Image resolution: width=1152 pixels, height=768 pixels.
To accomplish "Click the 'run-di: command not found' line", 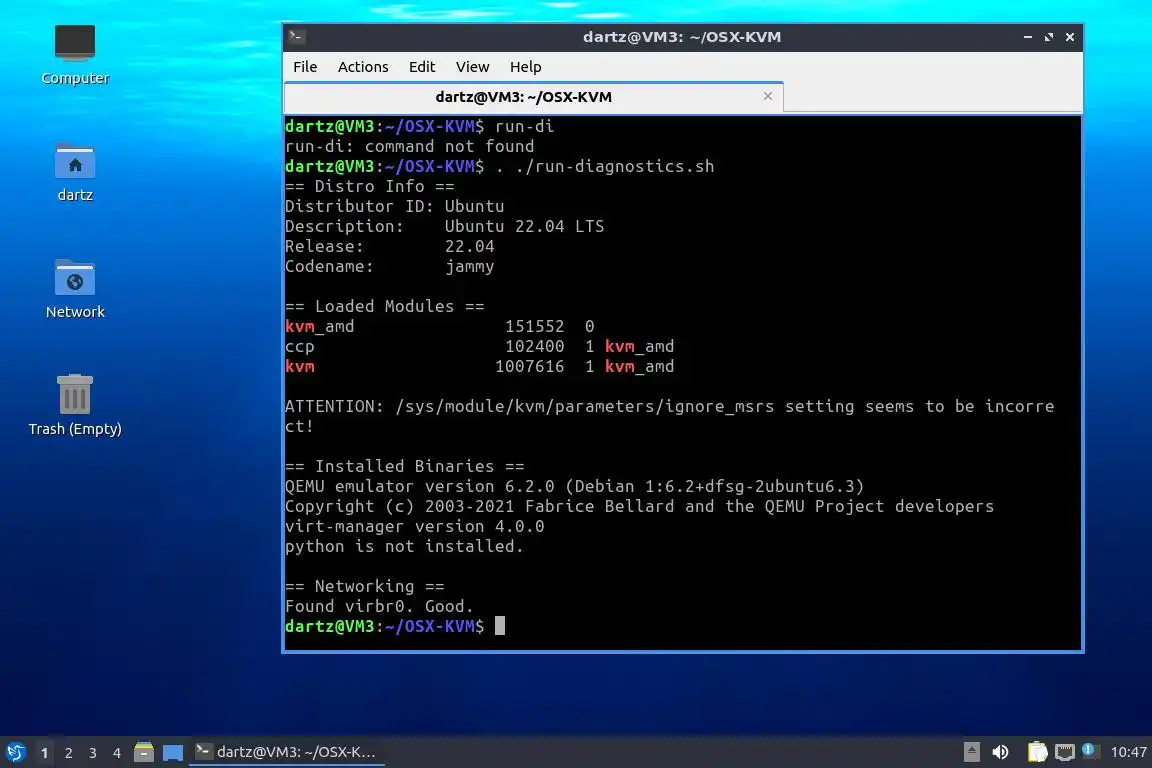I will (409, 146).
